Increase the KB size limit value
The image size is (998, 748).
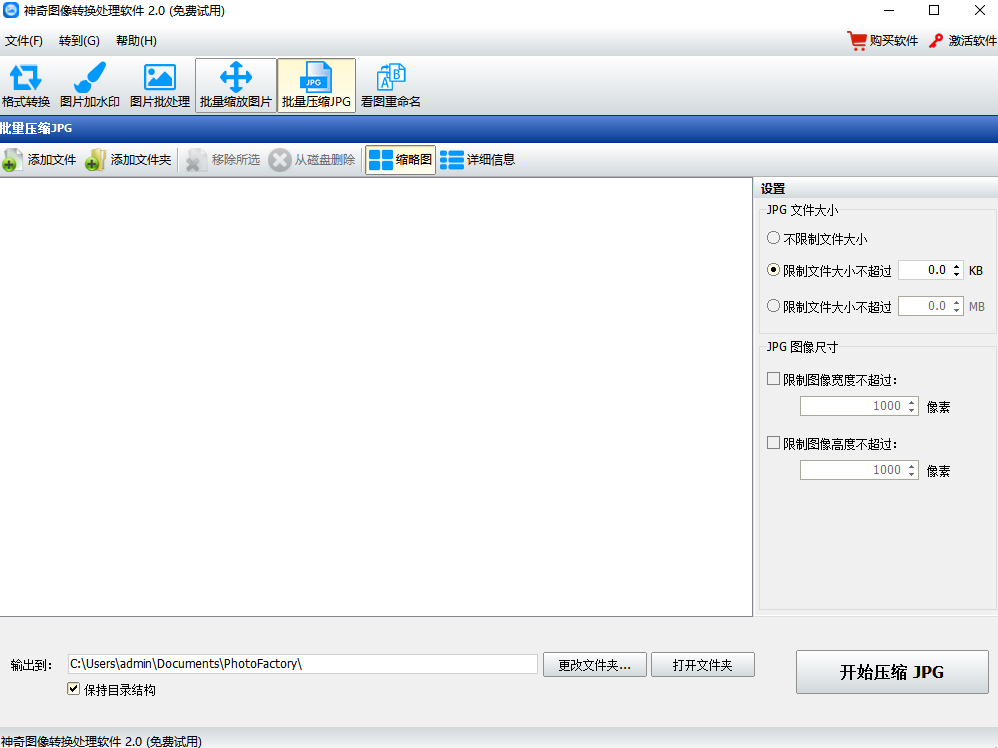(x=956, y=266)
